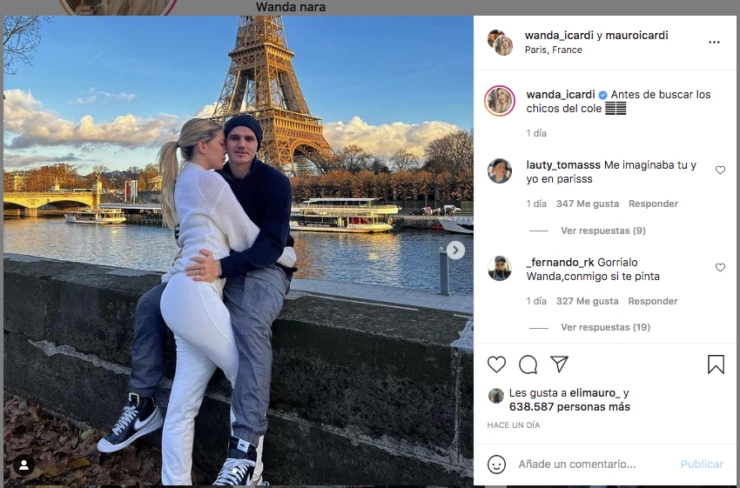Click the Publicar button
This screenshot has width=740, height=488.
[702, 464]
